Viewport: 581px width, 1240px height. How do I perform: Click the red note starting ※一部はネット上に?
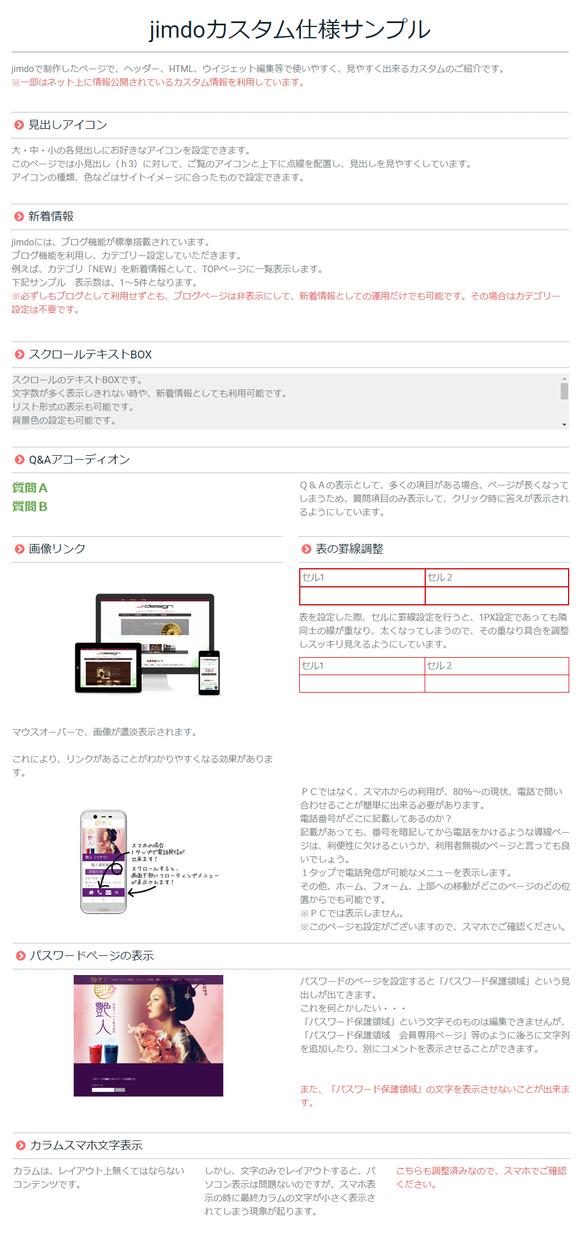coord(158,83)
